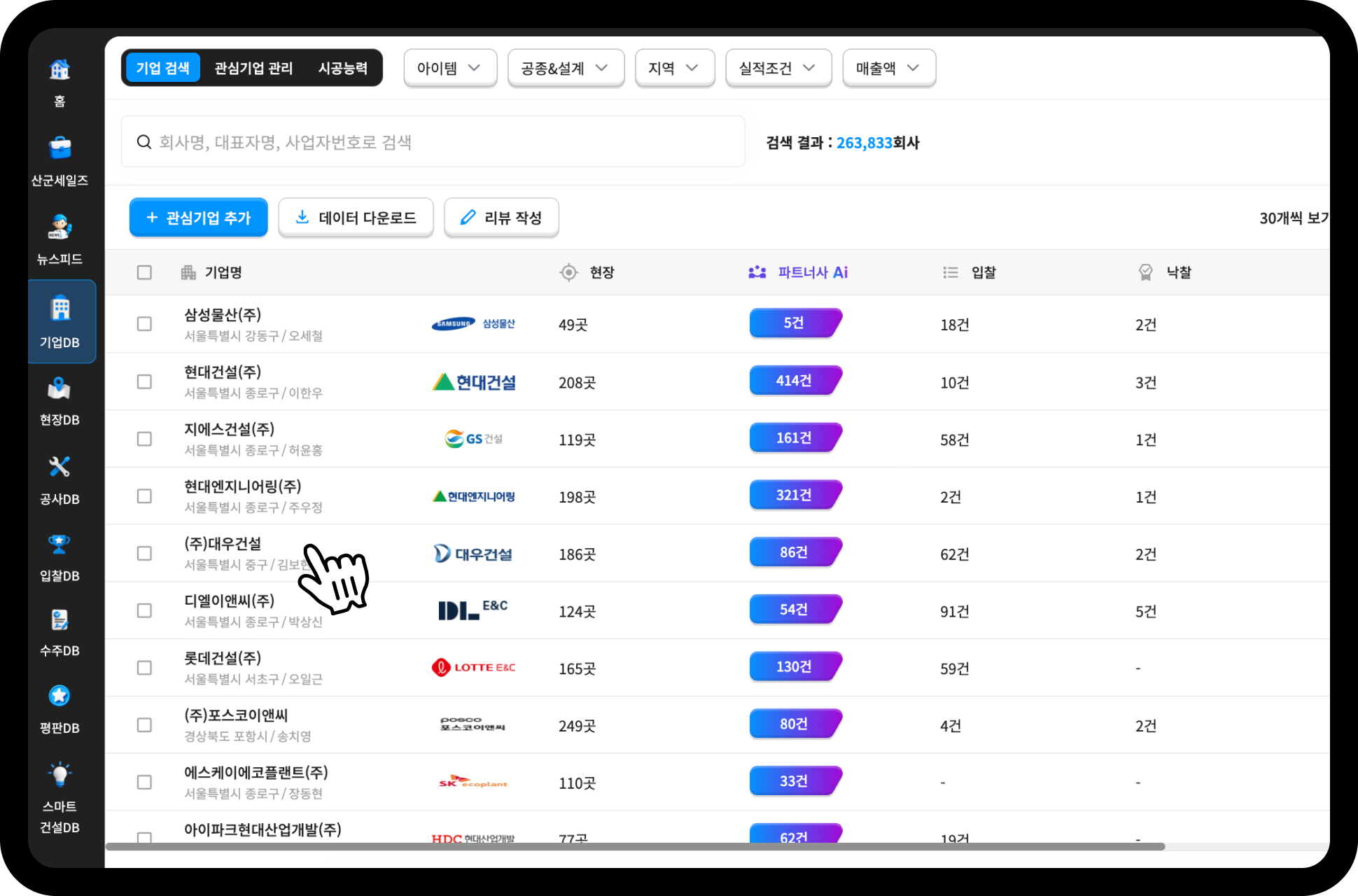Click the 현장 column target icon
This screenshot has width=1358, height=896.
click(x=569, y=272)
